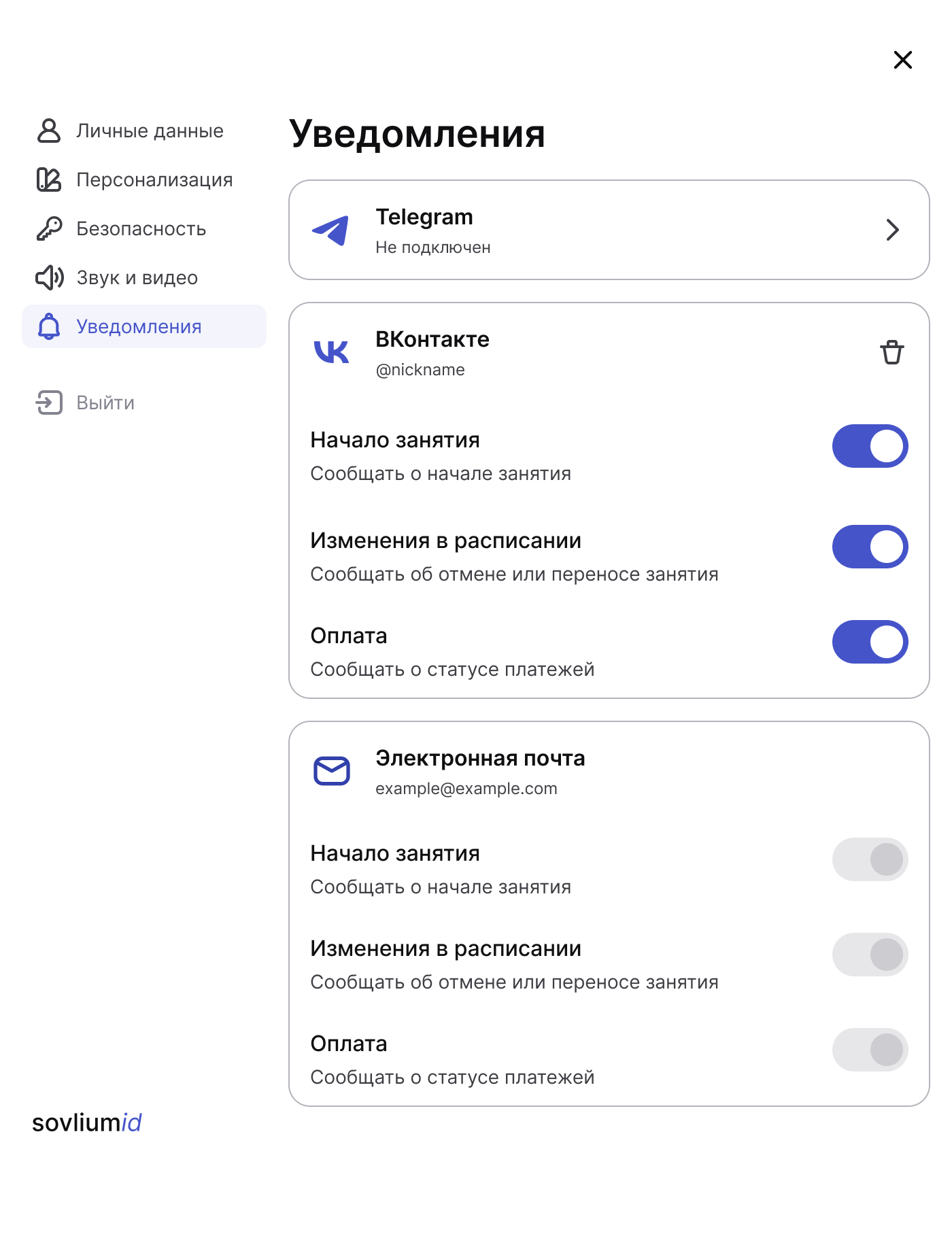Image resolution: width=952 pixels, height=1251 pixels.
Task: Click the key icon for Безопасность
Action: pyautogui.click(x=49, y=229)
